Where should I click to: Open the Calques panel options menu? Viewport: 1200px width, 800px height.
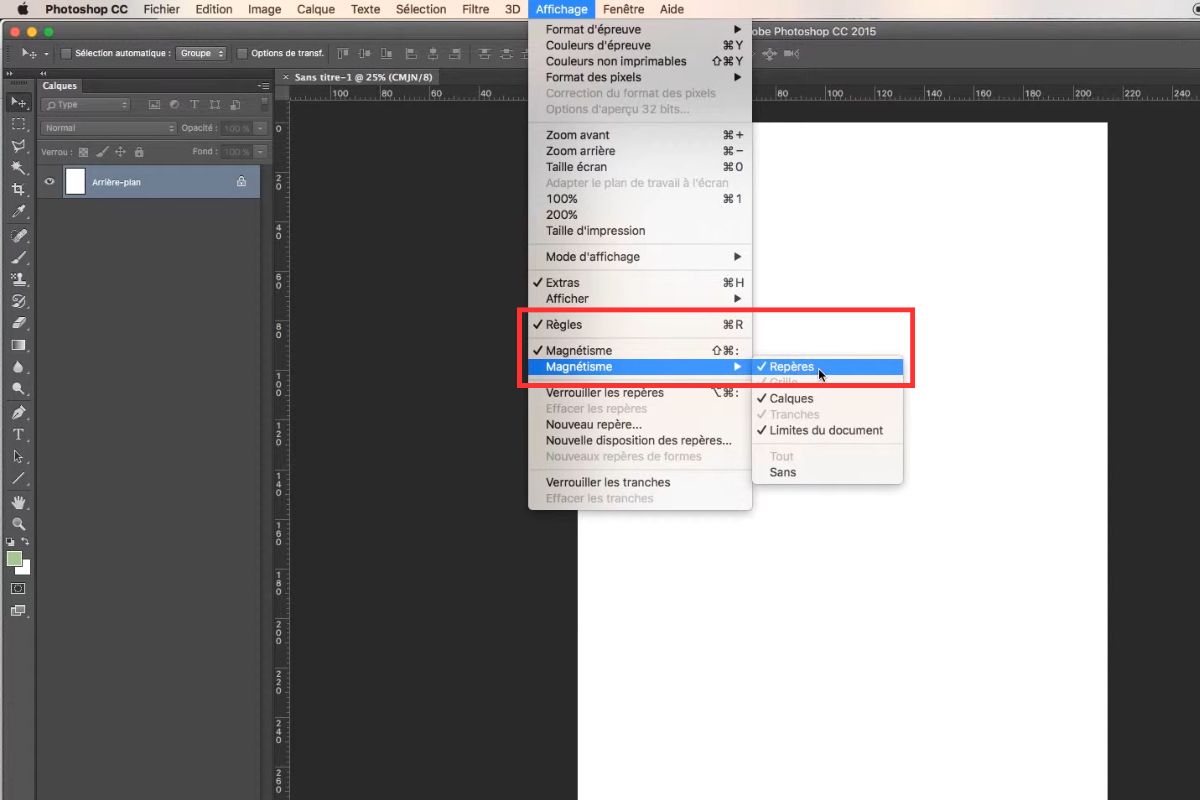[263, 86]
